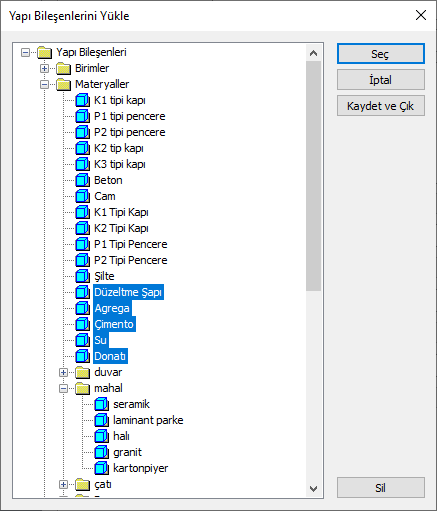437x511 pixels.
Task: Click the cube icon next to granit
Action: (101, 452)
